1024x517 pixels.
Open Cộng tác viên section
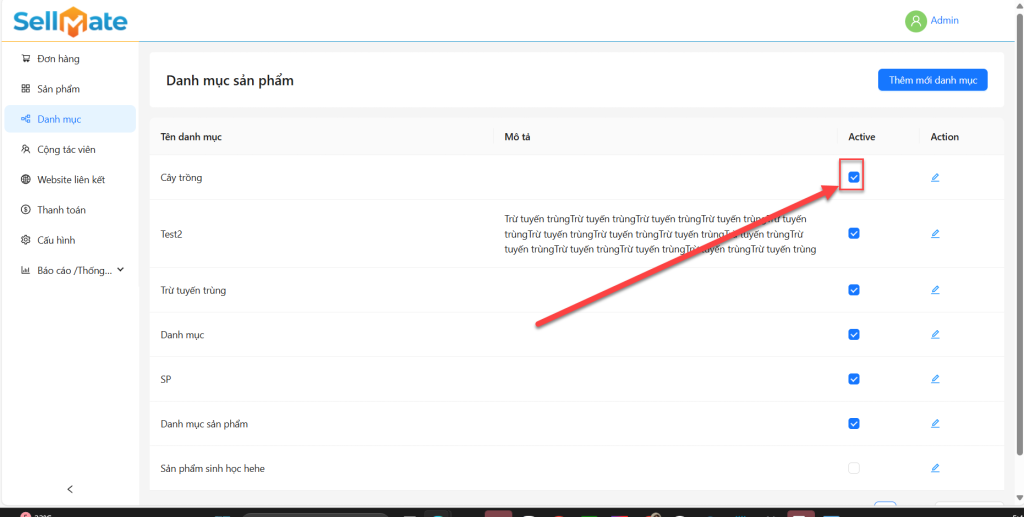(x=66, y=150)
